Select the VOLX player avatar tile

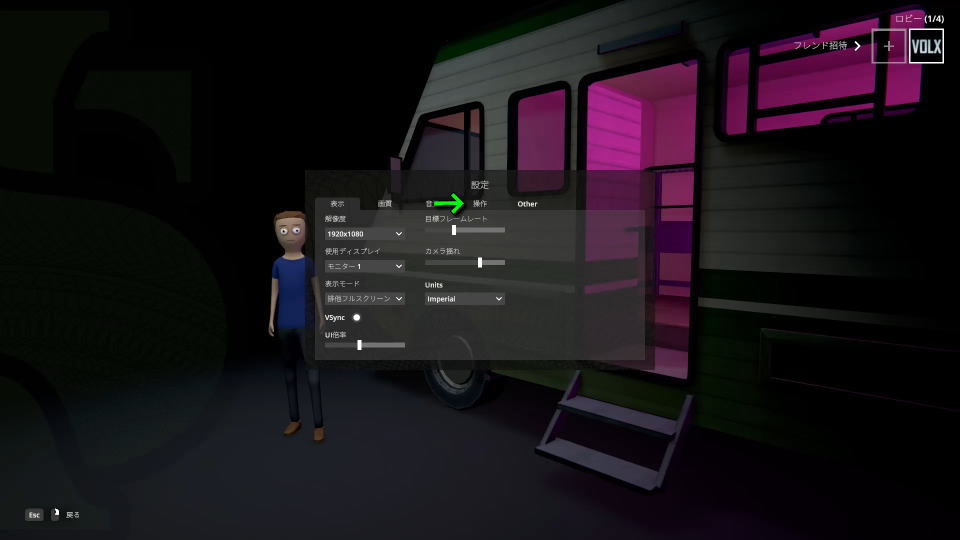click(926, 47)
